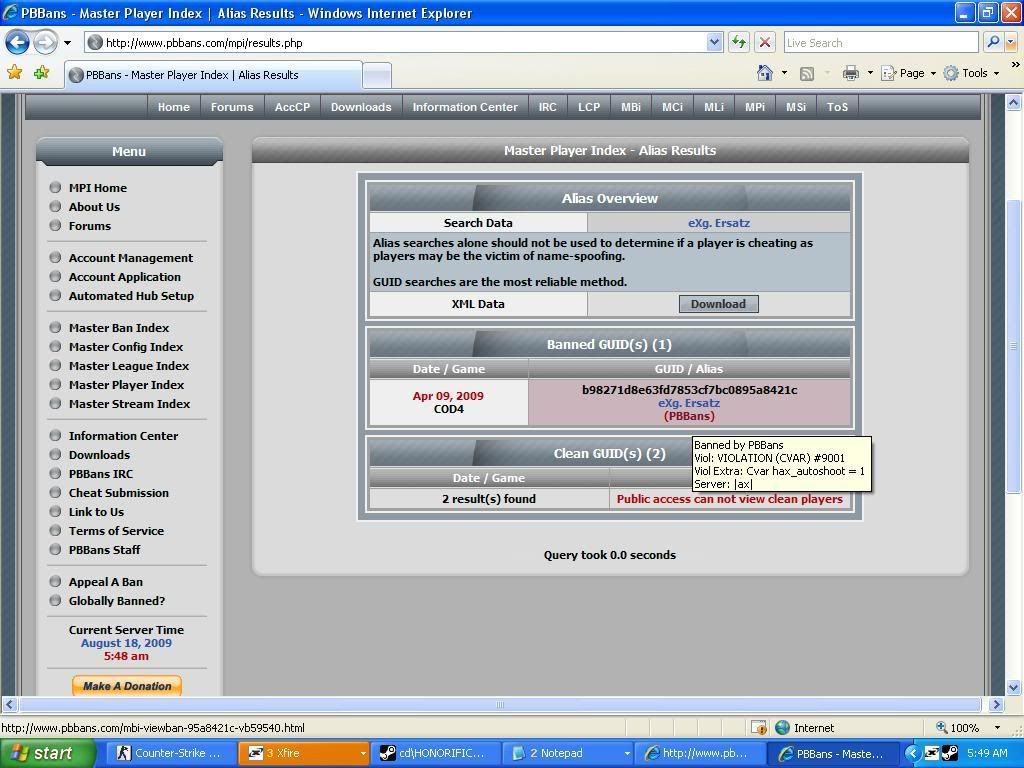
Task: Click the Live Search input box
Action: click(x=882, y=42)
